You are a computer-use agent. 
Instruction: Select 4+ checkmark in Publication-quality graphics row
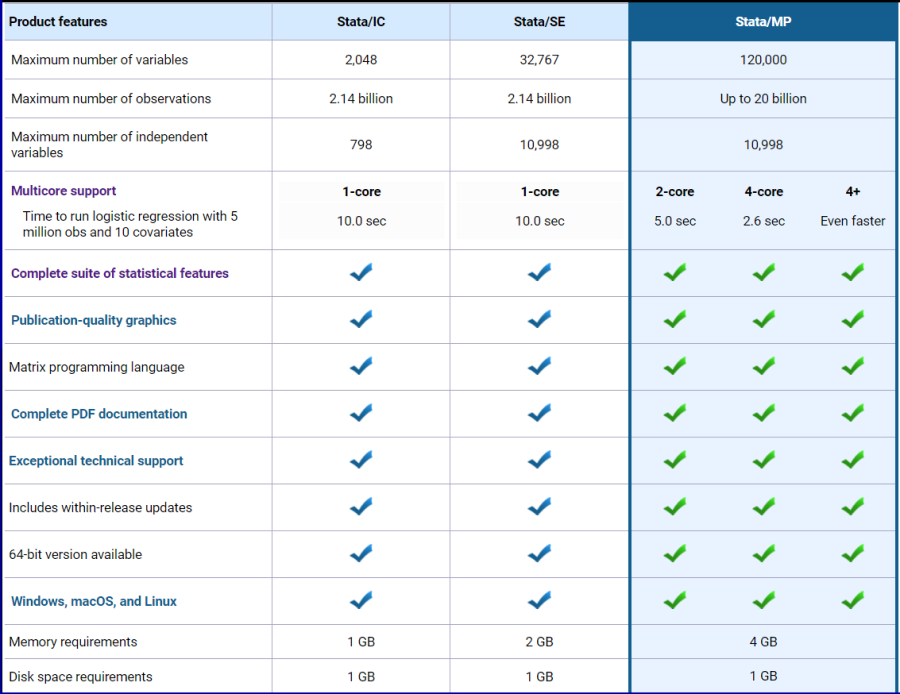pos(853,319)
